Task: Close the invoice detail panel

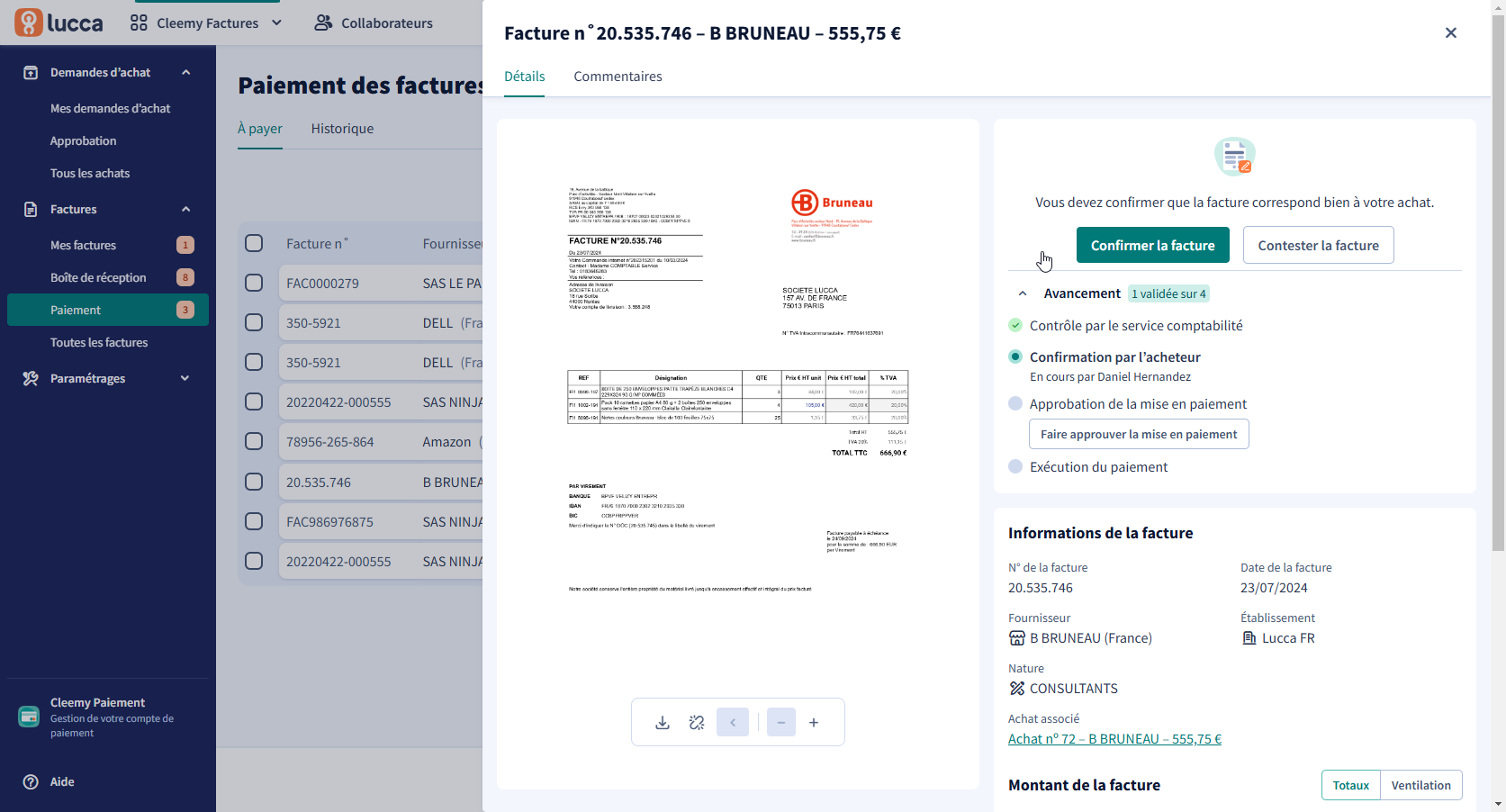Action: [1451, 32]
